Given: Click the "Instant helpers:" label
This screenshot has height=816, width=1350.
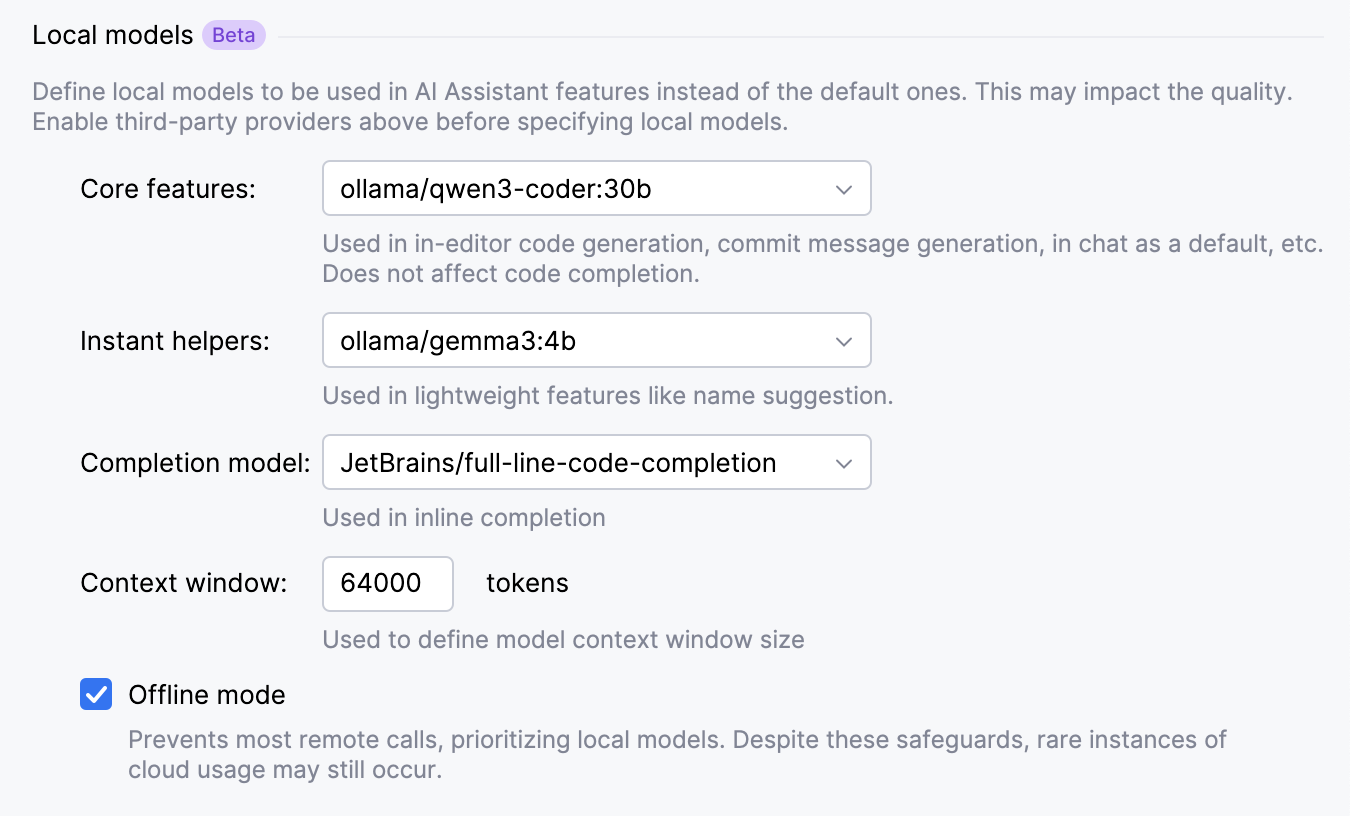Looking at the screenshot, I should [x=175, y=341].
